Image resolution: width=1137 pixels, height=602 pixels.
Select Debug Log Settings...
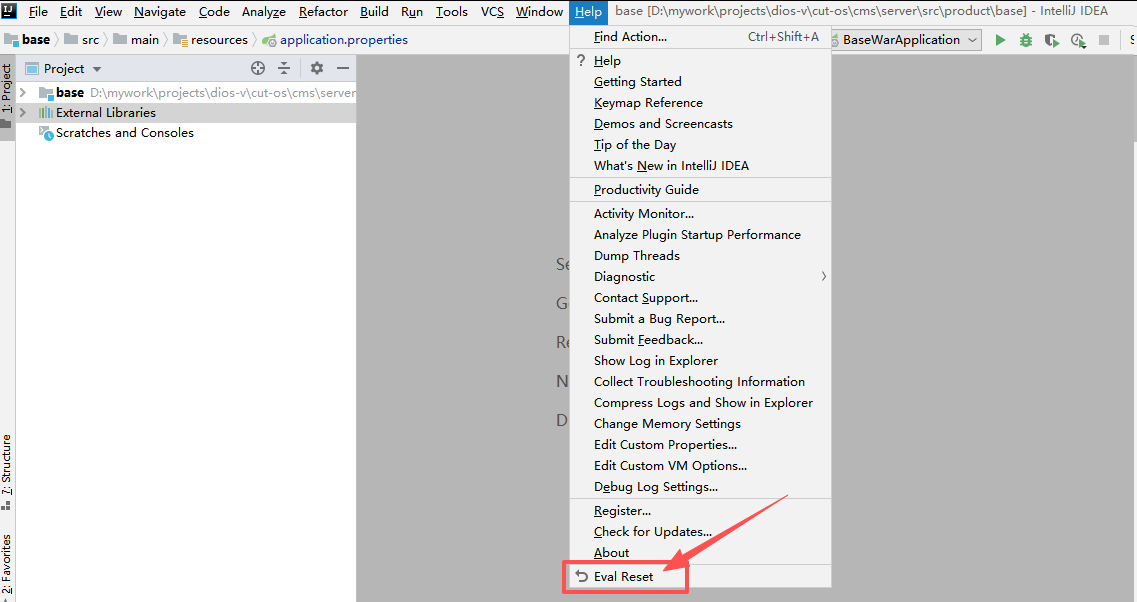pos(700,487)
